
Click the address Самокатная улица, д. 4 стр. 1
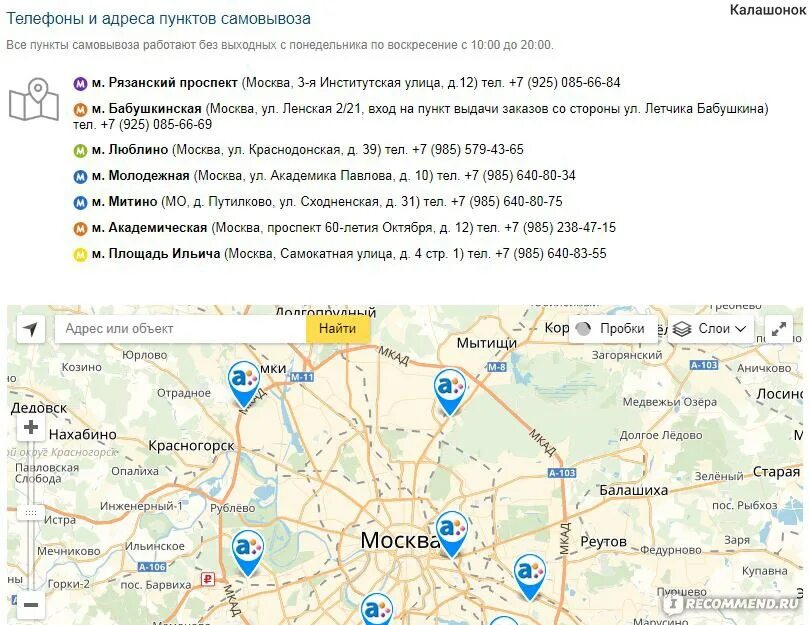pos(372,254)
